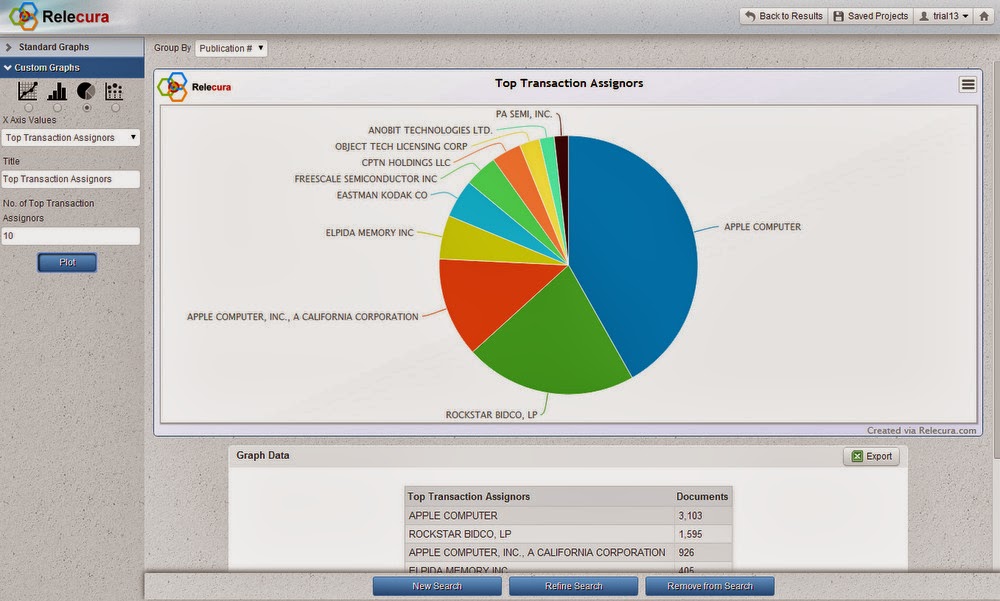Choose the scatter chart radio button
This screenshot has width=1000, height=601.
pos(115,108)
